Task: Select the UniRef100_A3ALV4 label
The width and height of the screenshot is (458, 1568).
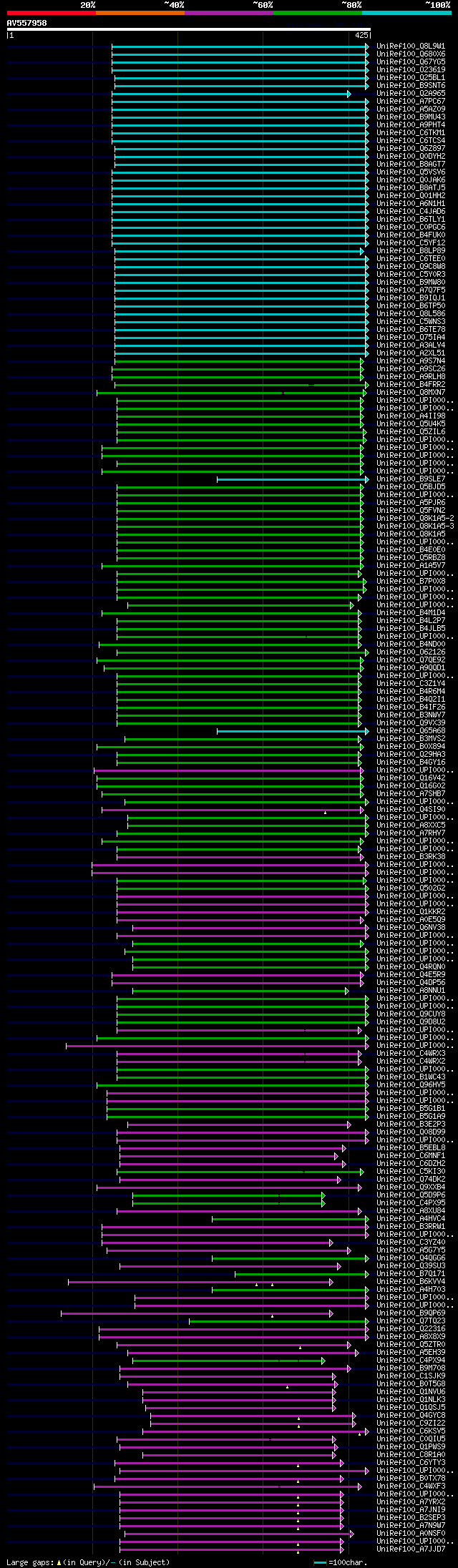Action: click(x=411, y=346)
